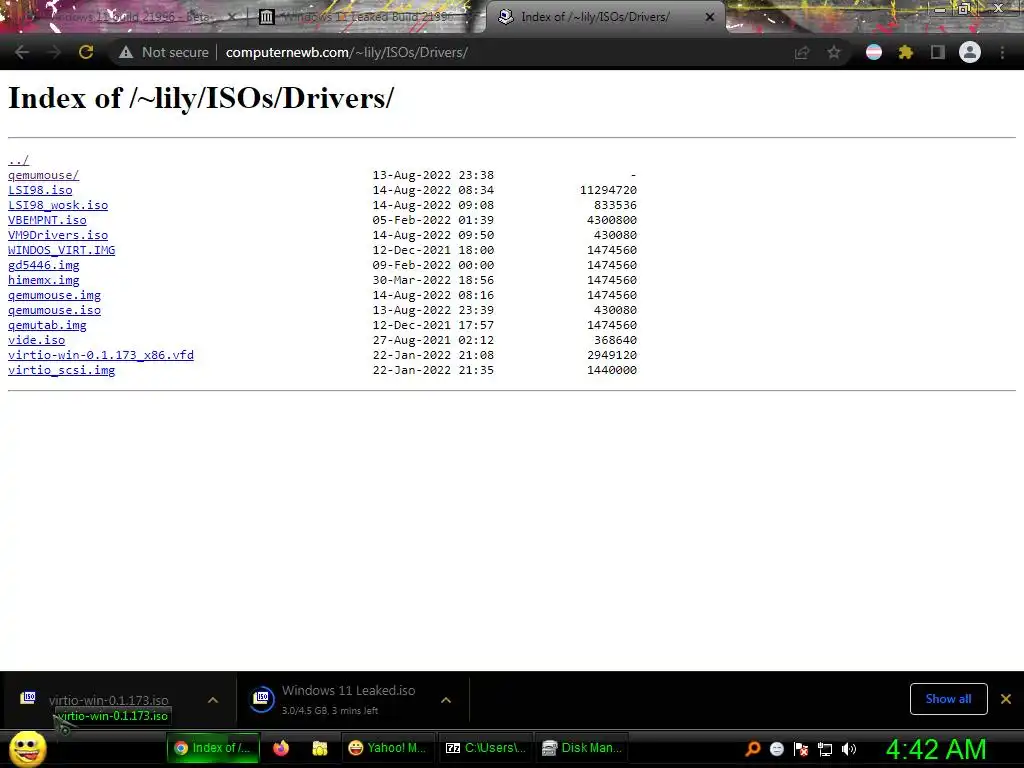Open the virtio-win-0.1.173.iso download item
The height and width of the screenshot is (768, 1024).
pyautogui.click(x=108, y=700)
